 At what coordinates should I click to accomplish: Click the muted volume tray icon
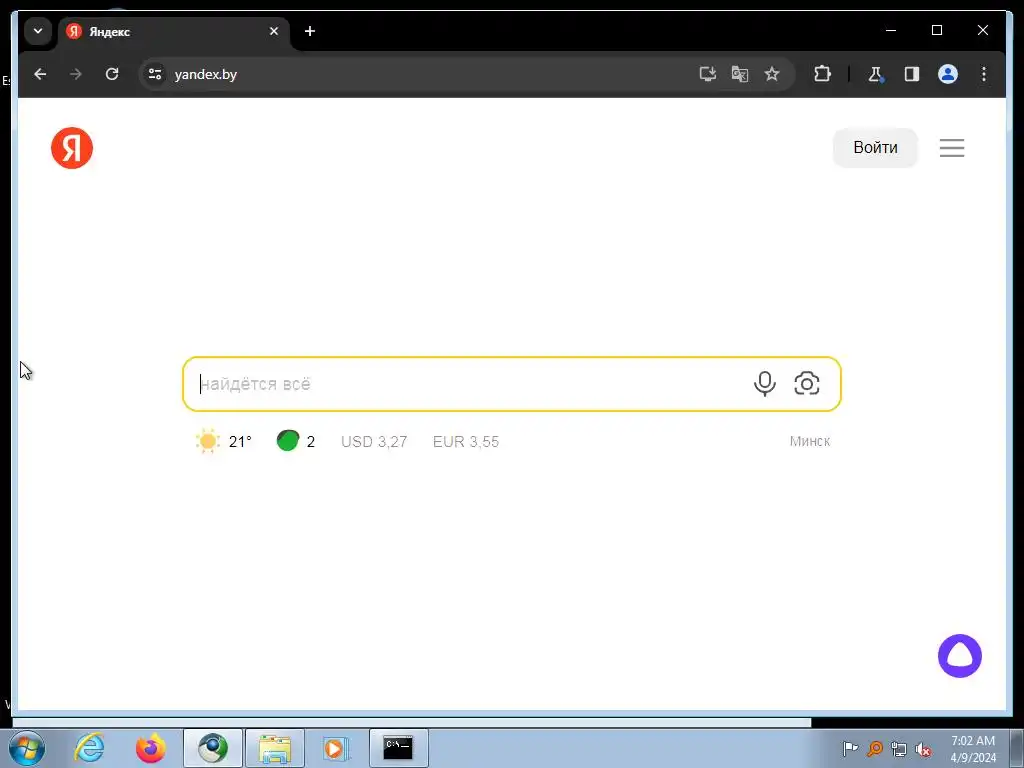(x=923, y=749)
